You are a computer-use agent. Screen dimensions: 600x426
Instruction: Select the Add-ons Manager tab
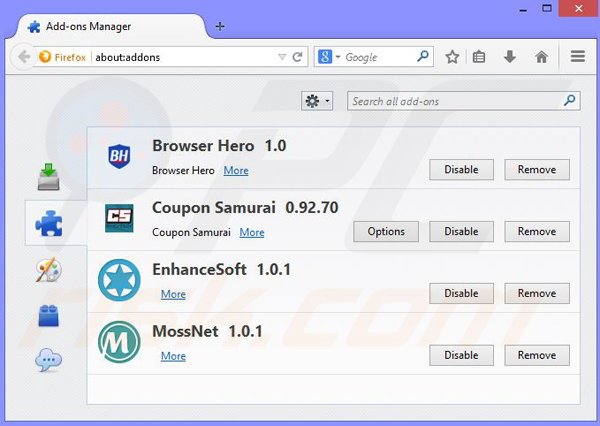[x=109, y=26]
